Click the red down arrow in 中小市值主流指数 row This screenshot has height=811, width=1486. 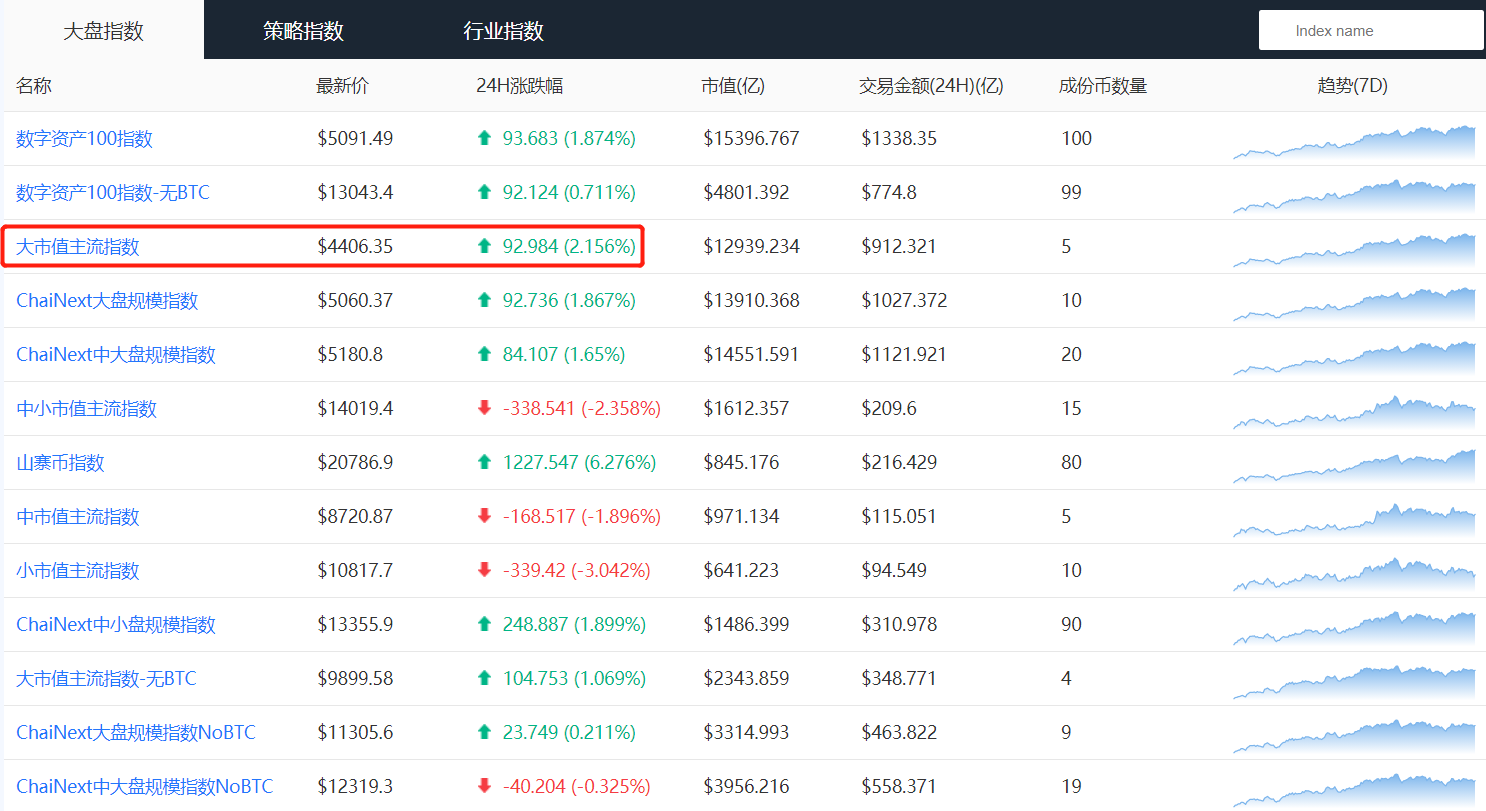pos(485,408)
